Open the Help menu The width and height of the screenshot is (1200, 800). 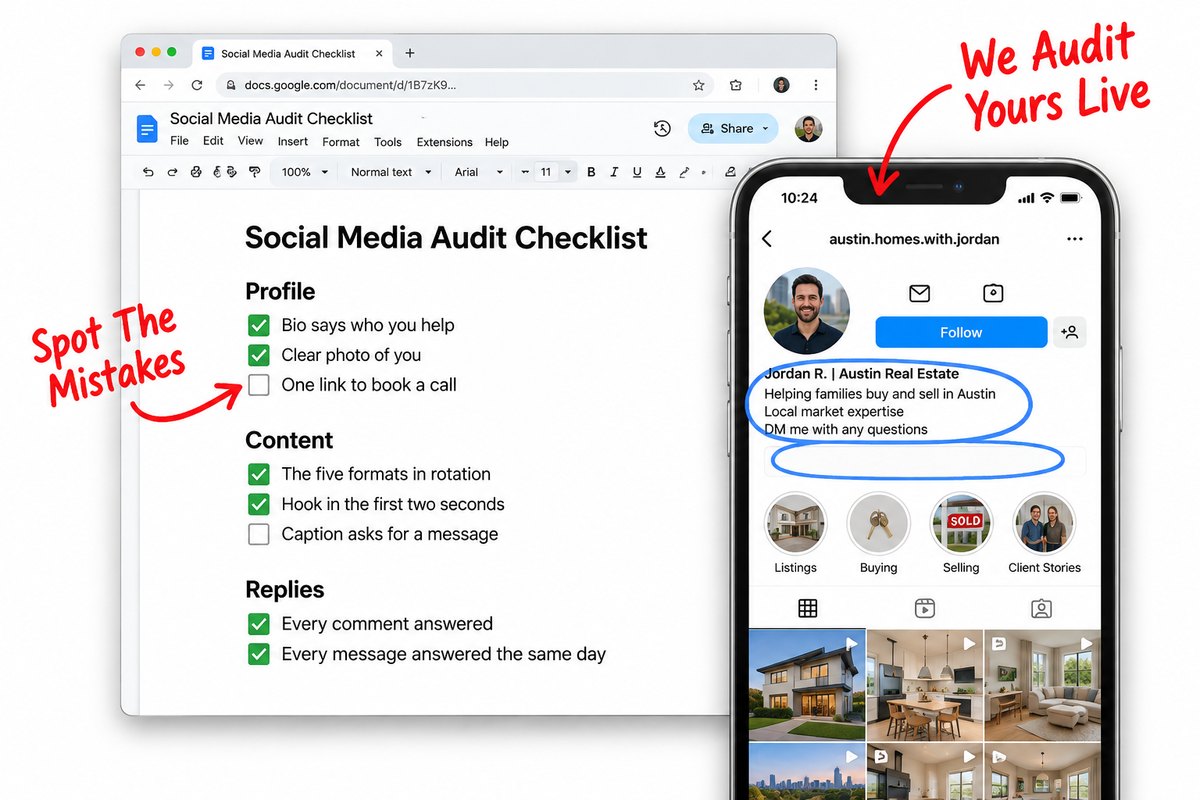(497, 142)
